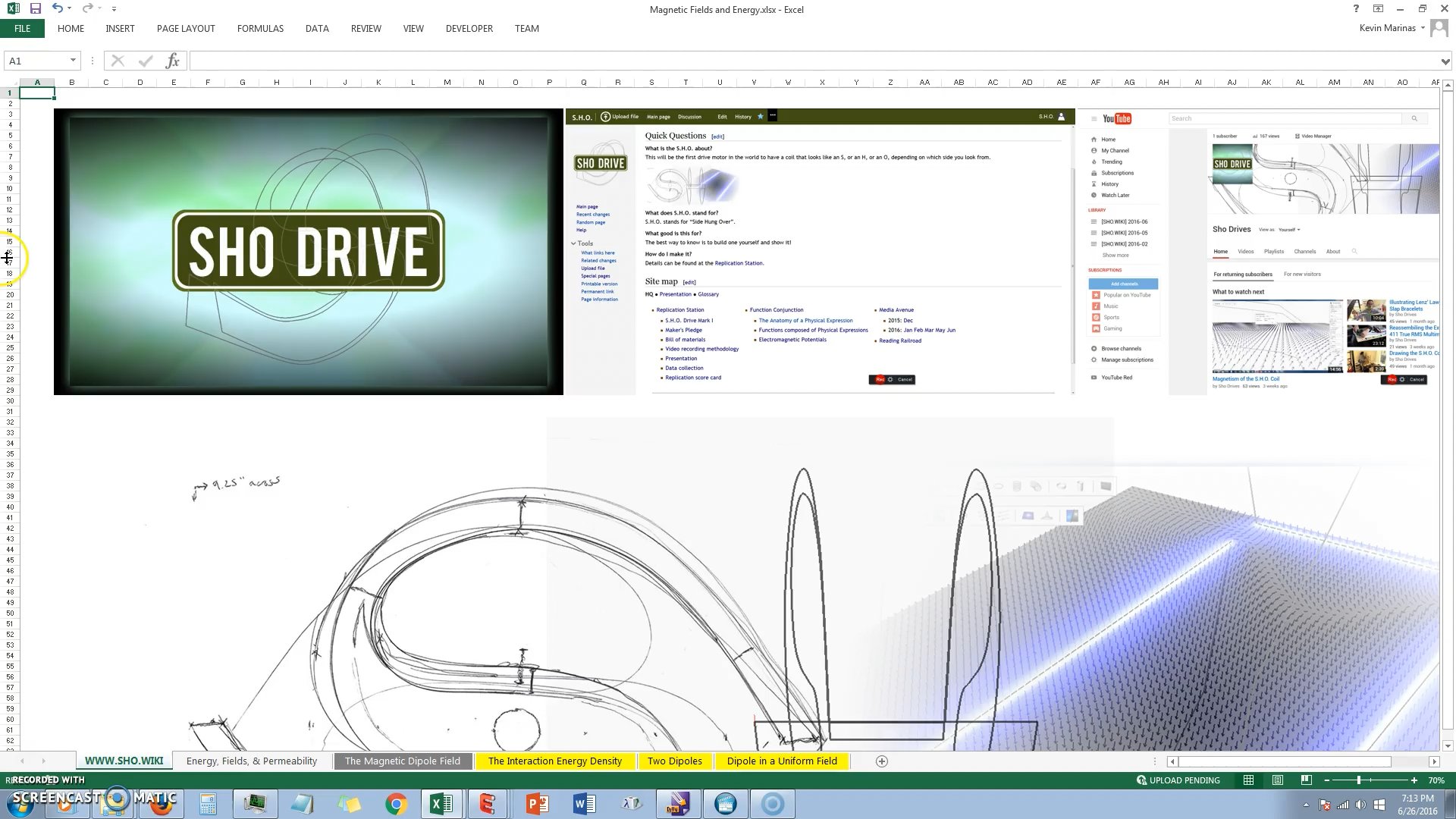Open Ribbon Display Options
The image size is (1456, 819).
(1378, 9)
